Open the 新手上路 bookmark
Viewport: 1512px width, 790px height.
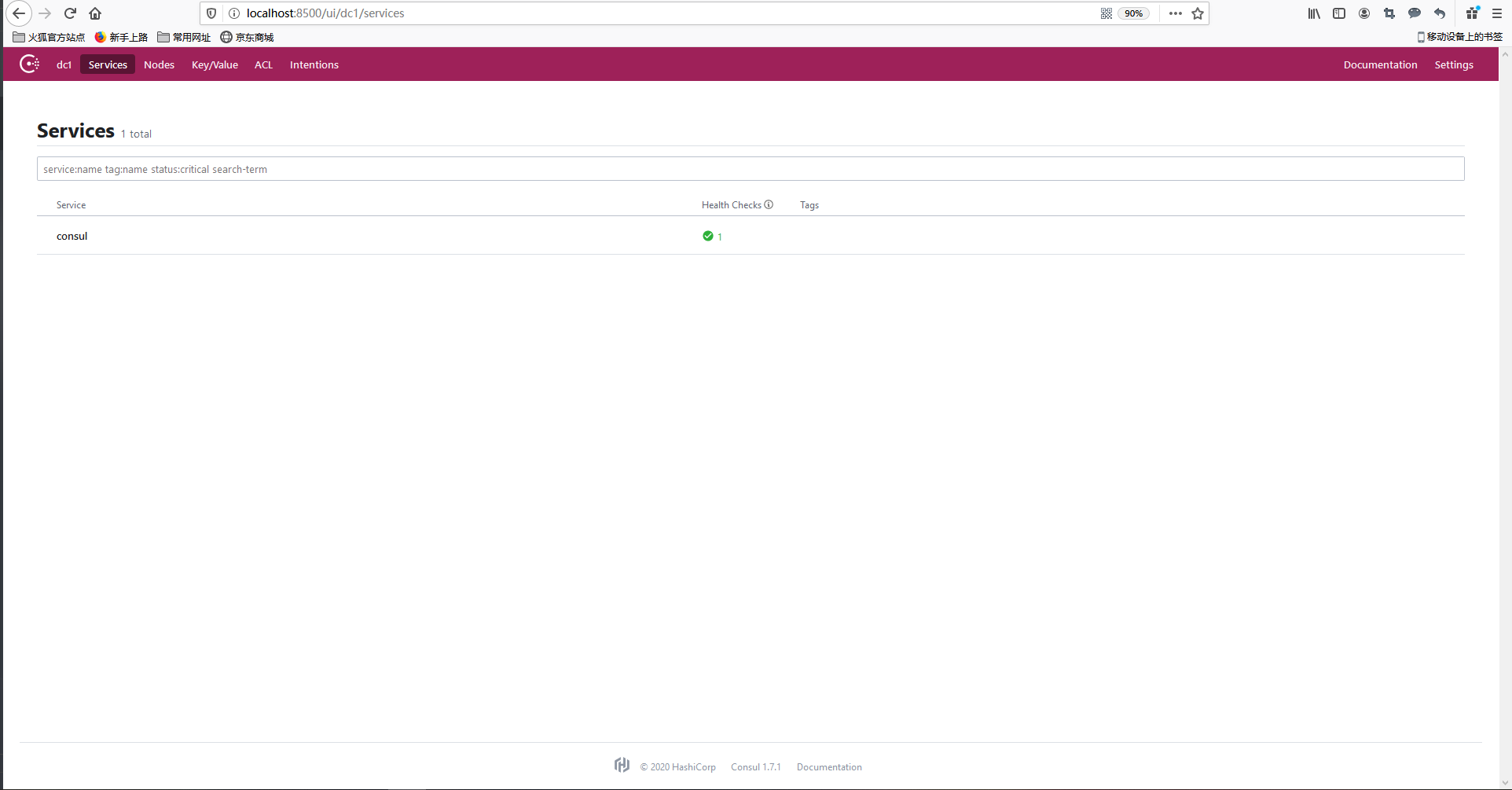coord(121,37)
